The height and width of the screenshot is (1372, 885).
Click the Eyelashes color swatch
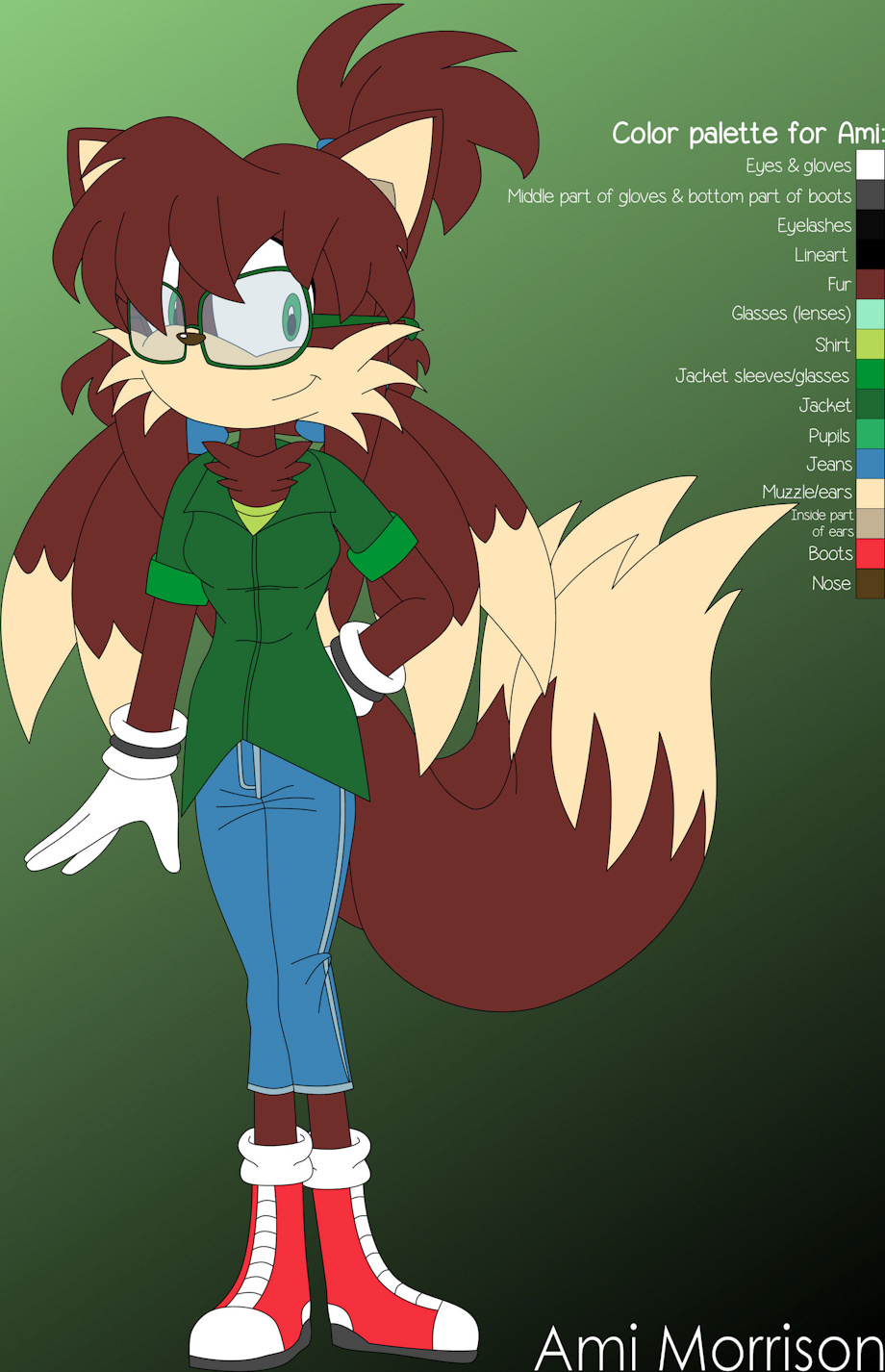tap(871, 225)
